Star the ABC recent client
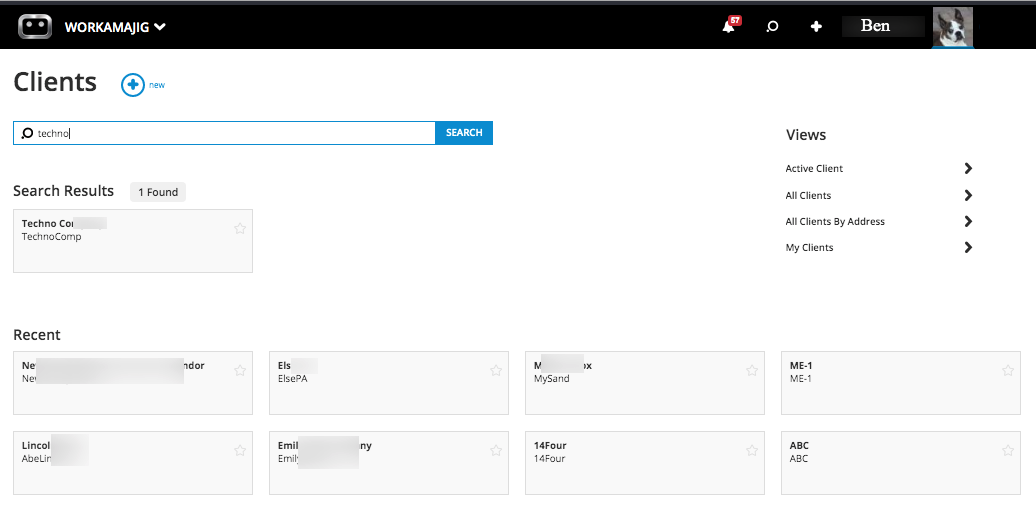This screenshot has width=1036, height=514. pyautogui.click(x=1008, y=451)
